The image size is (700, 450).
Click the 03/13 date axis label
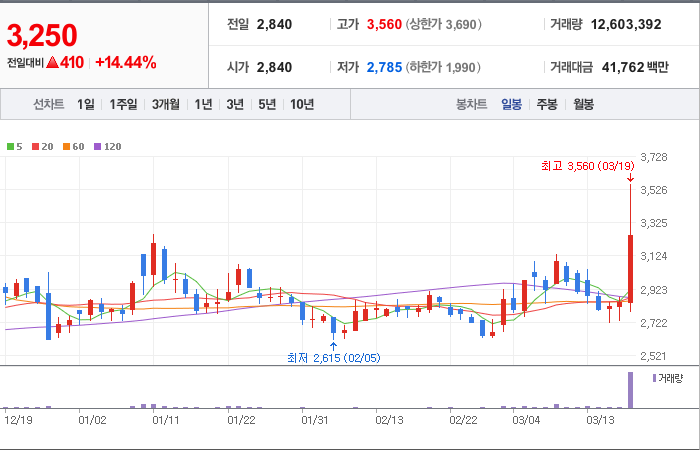600,421
